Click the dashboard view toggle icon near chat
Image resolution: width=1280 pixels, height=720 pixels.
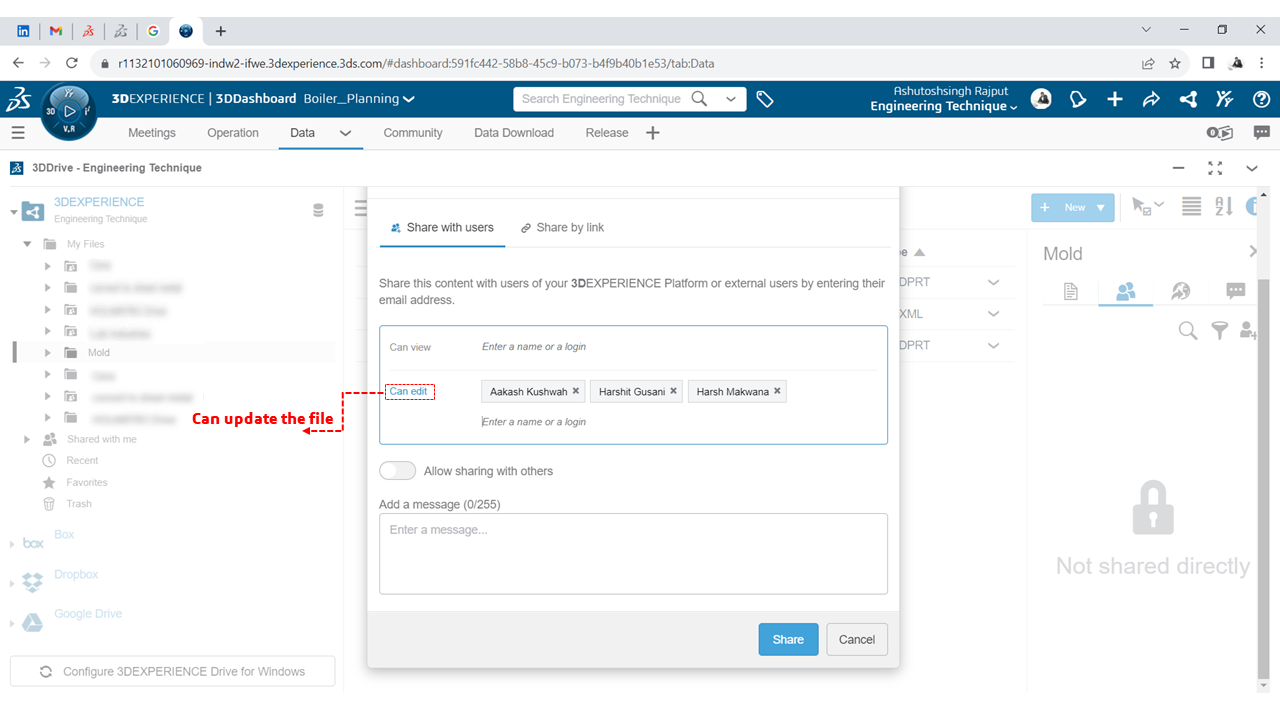point(1220,133)
